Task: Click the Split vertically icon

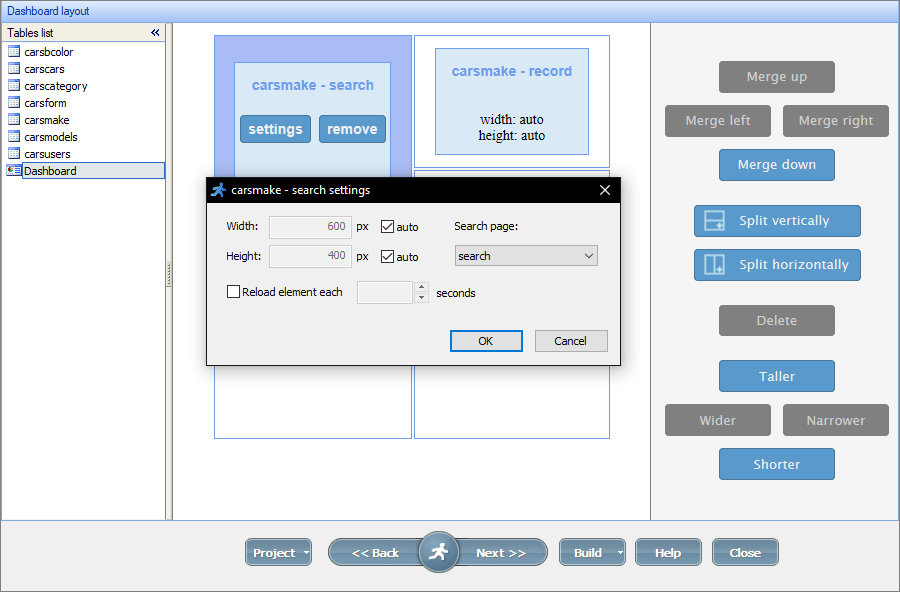Action: [x=714, y=221]
